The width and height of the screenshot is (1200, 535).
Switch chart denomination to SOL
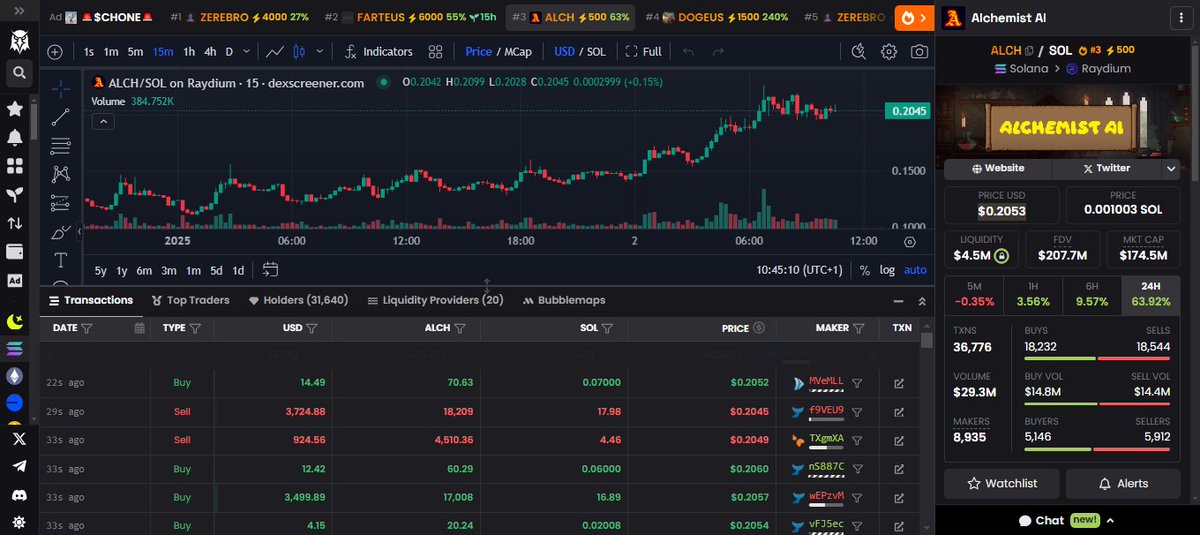point(596,51)
